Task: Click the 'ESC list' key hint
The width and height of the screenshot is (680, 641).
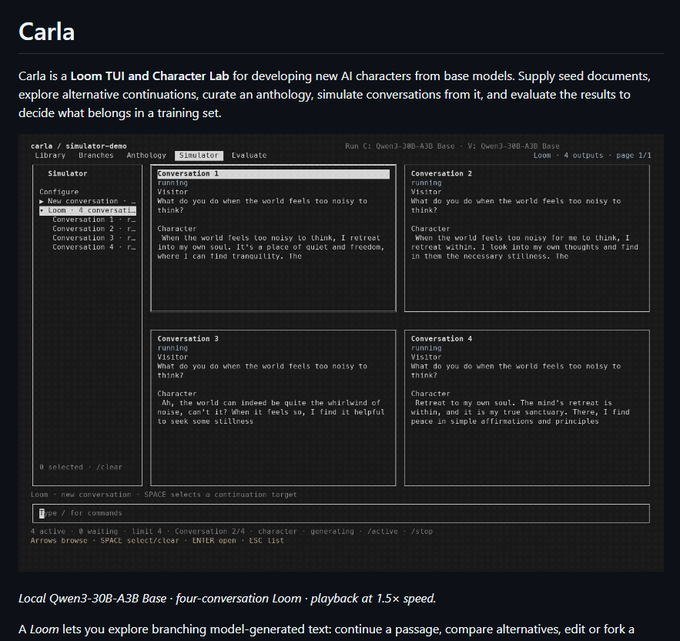Action: point(266,541)
